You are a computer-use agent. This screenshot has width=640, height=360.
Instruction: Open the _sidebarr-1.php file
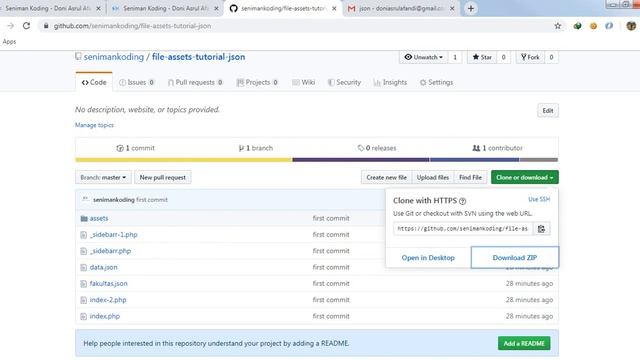(x=113, y=235)
